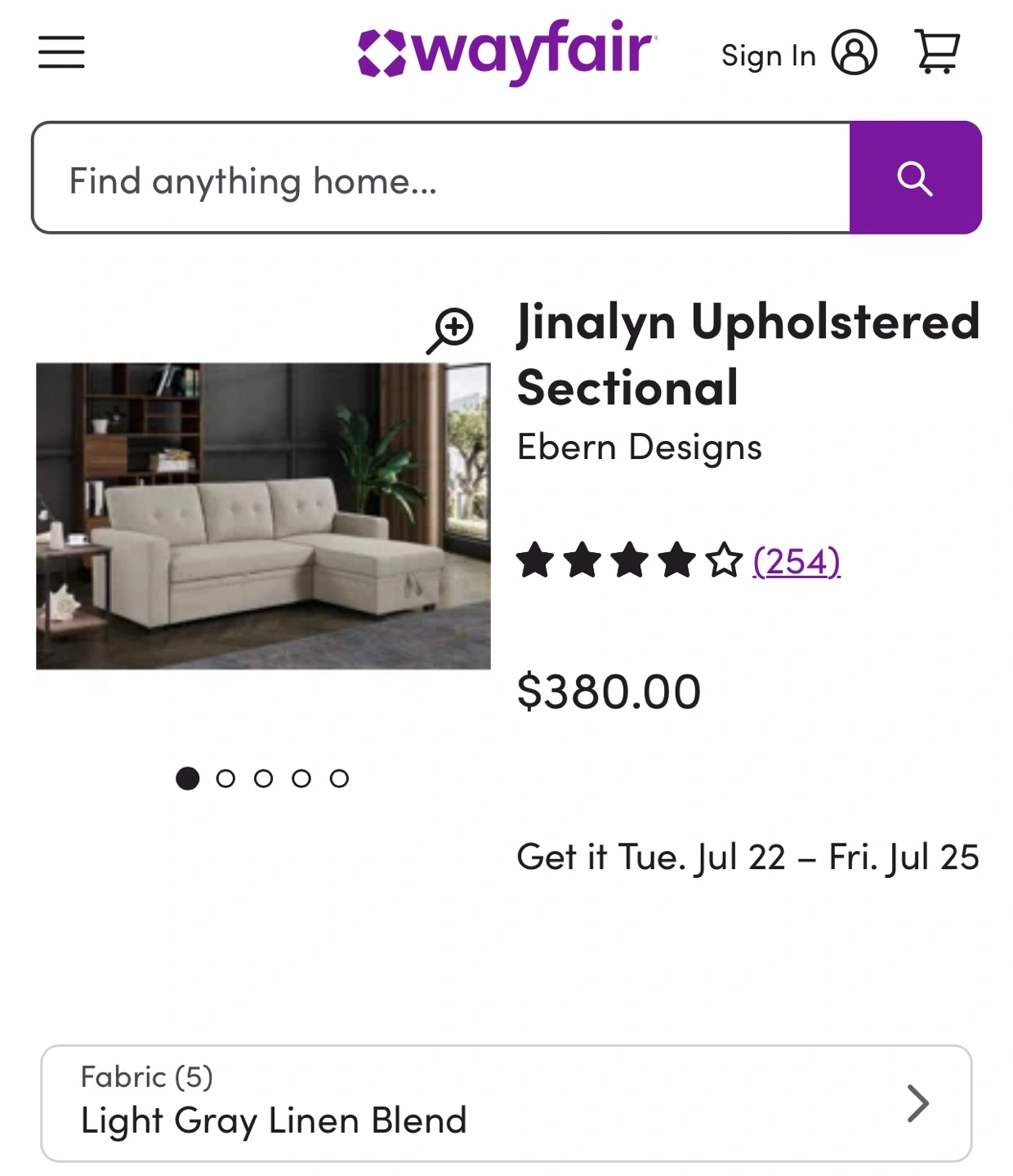The image size is (1013, 1176).
Task: Click the purple search magnifier button
Action: pos(915,178)
